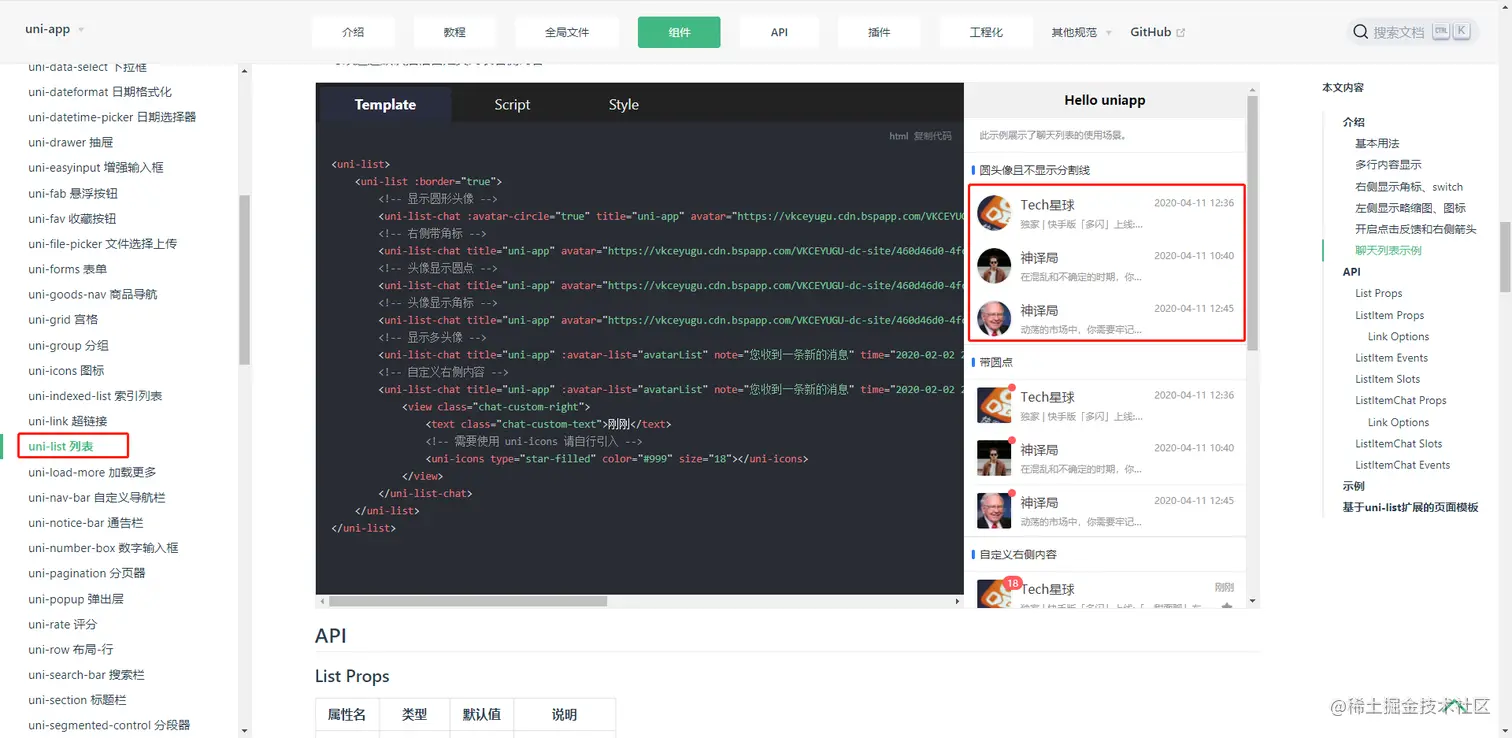The image size is (1512, 738).
Task: Open the 教程 nav item
Action: click(x=455, y=32)
